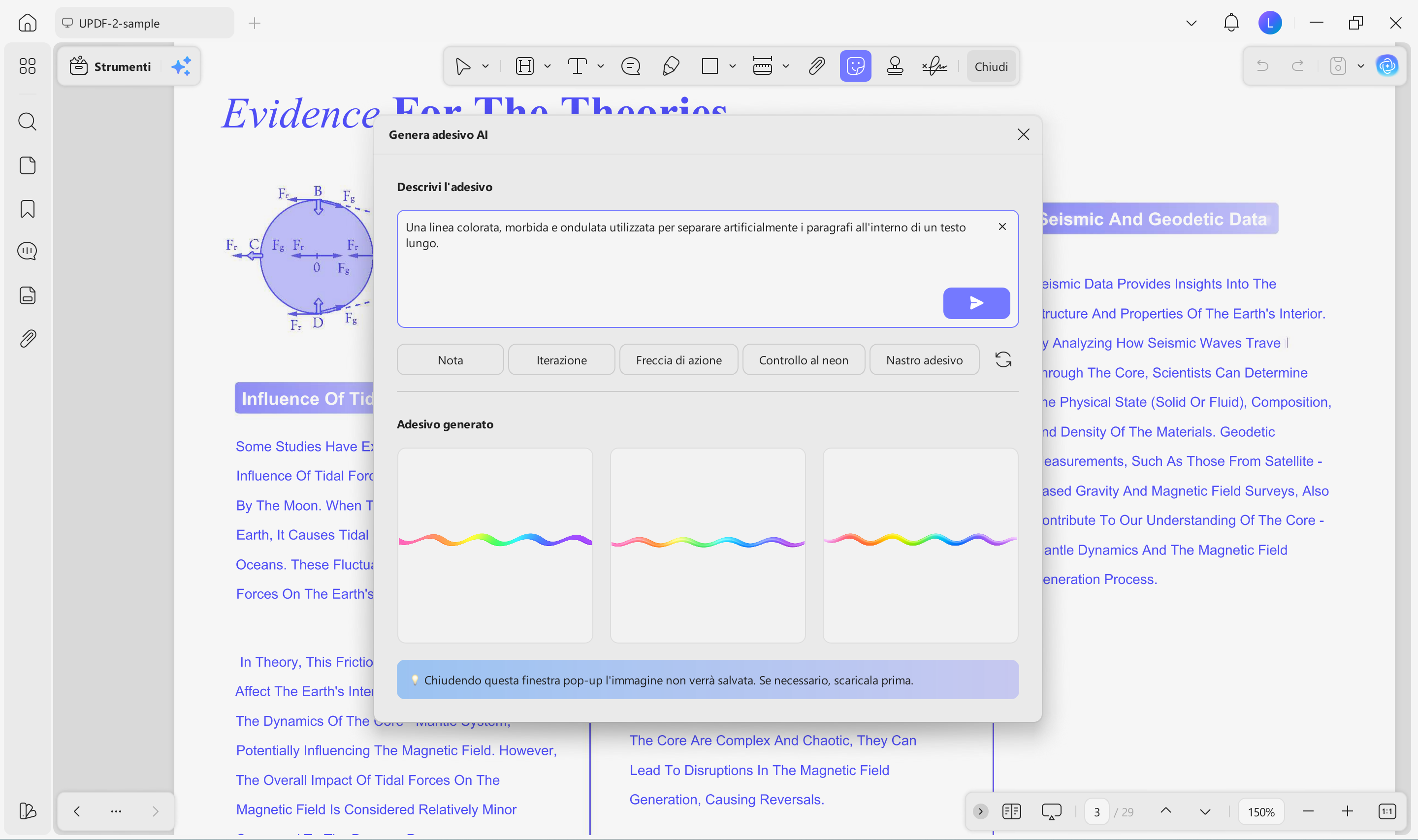Select the stamp tool icon
Viewport: 1418px width, 840px height.
(x=895, y=66)
